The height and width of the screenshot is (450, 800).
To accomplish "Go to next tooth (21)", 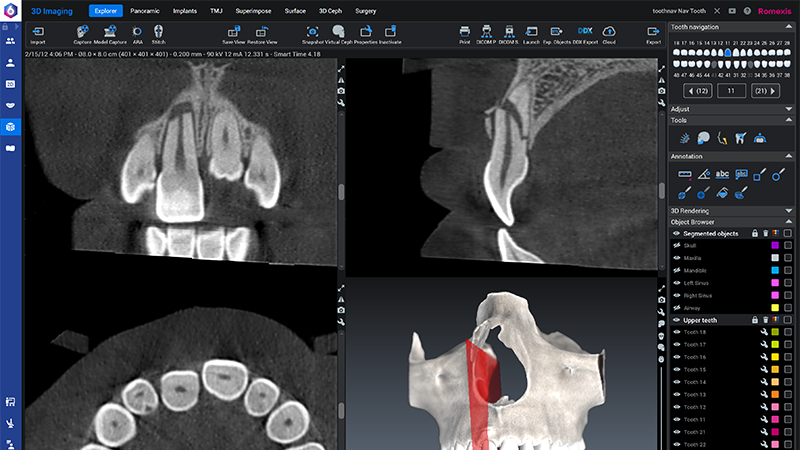I will 765,91.
